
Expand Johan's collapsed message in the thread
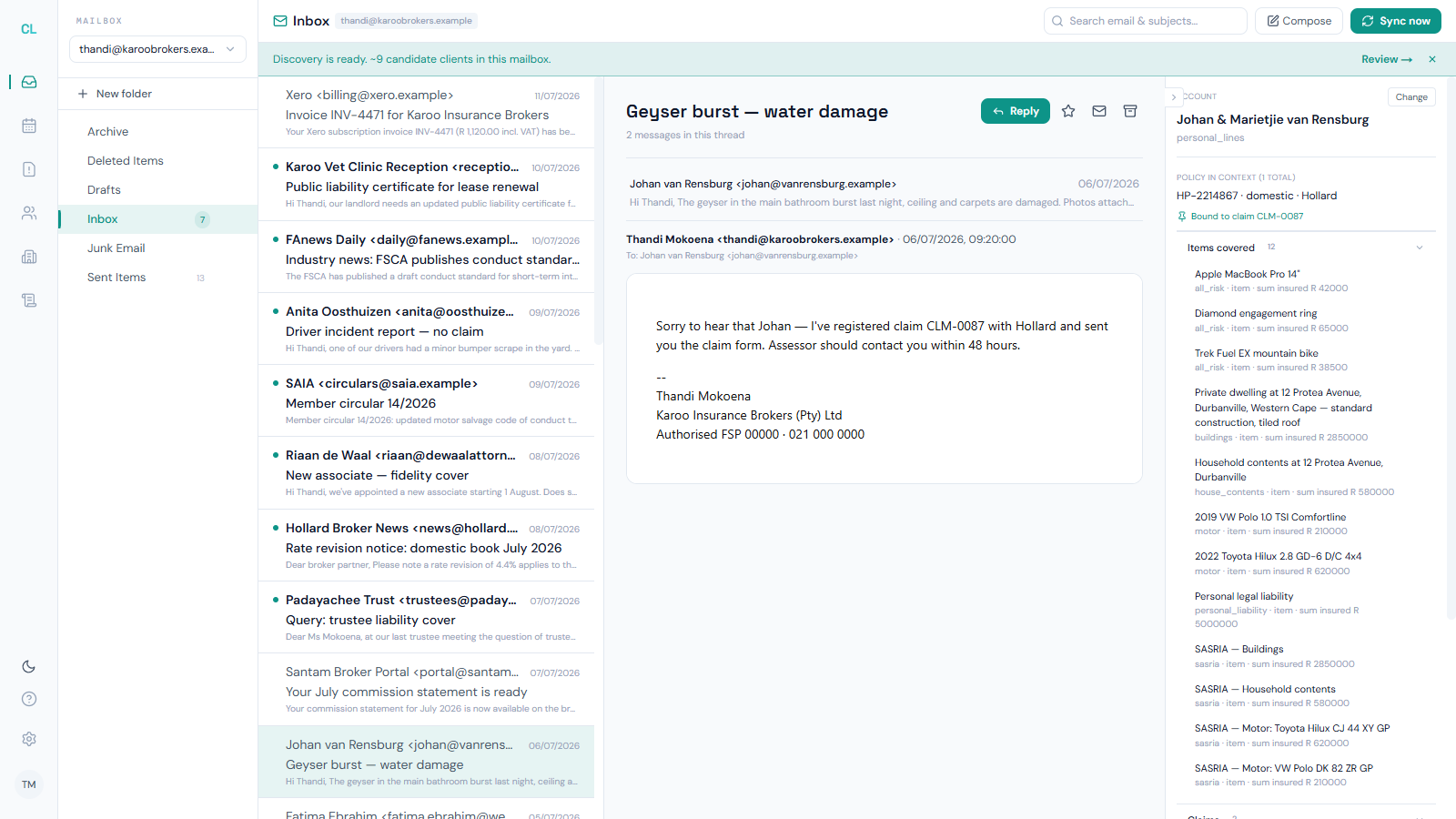[885, 193]
